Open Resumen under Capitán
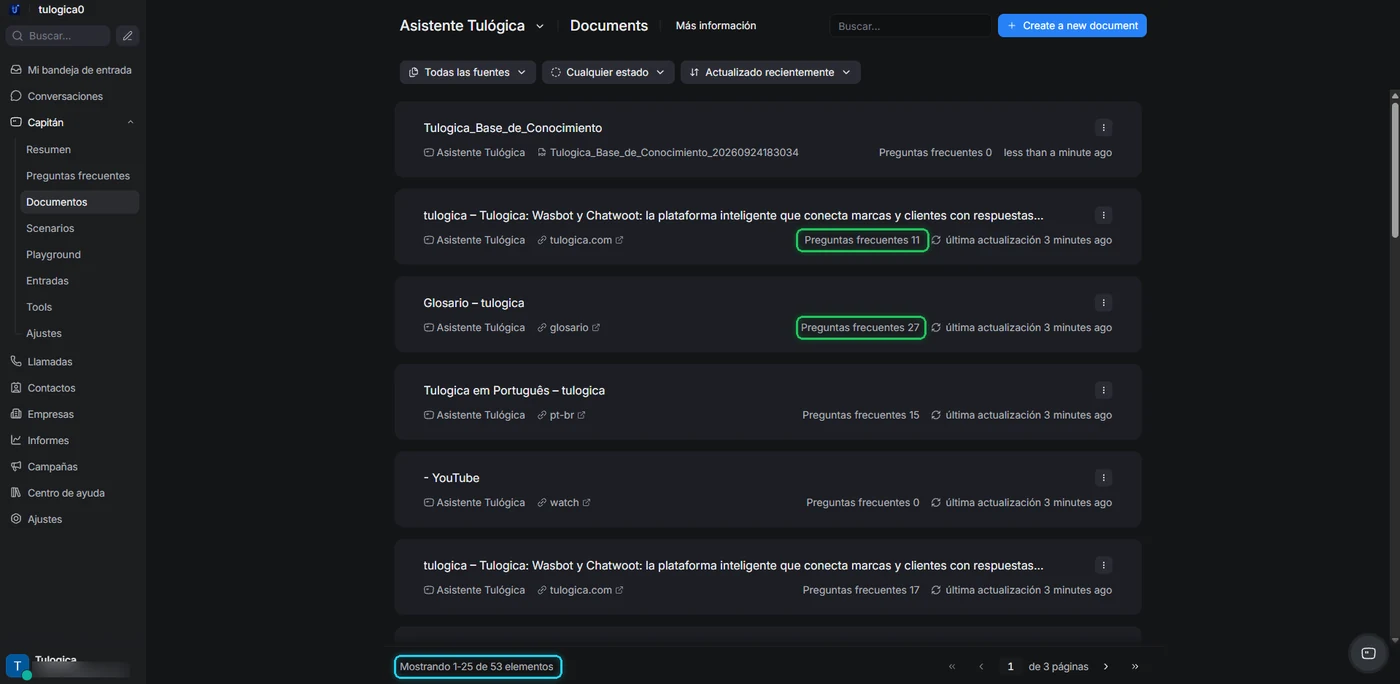Image resolution: width=1400 pixels, height=684 pixels. [x=48, y=149]
